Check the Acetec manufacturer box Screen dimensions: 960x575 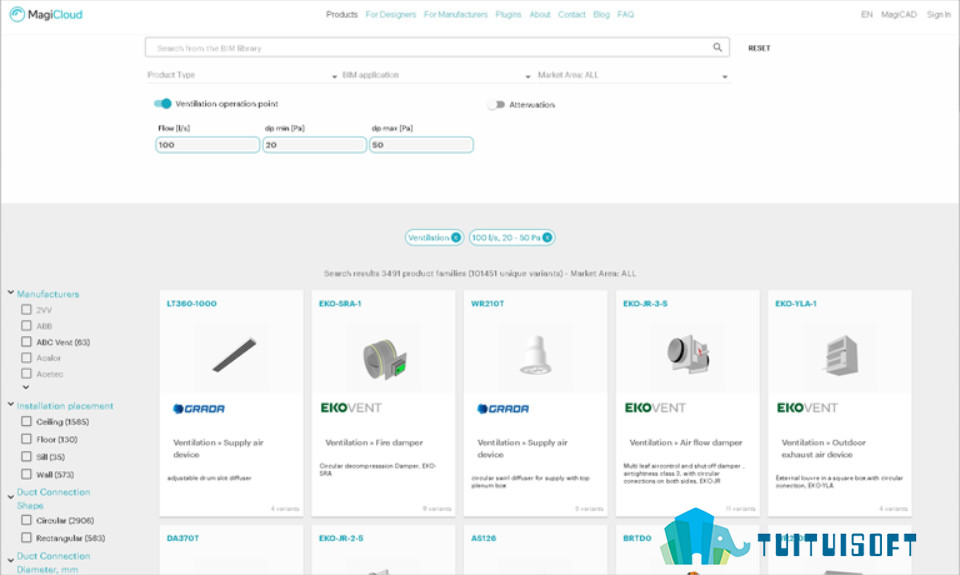[26, 374]
